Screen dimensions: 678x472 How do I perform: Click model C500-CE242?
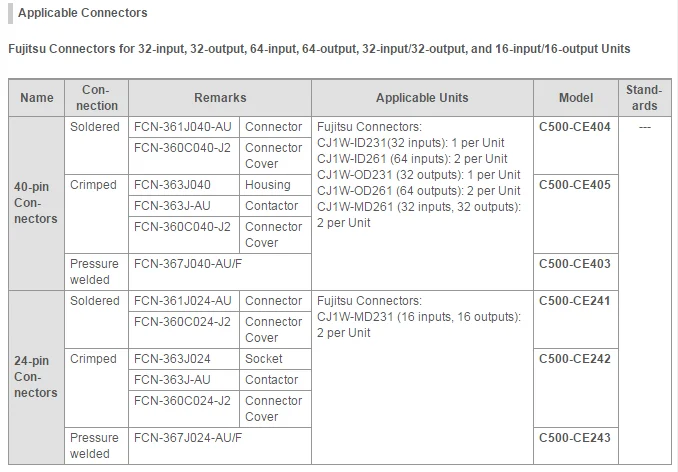[574, 359]
